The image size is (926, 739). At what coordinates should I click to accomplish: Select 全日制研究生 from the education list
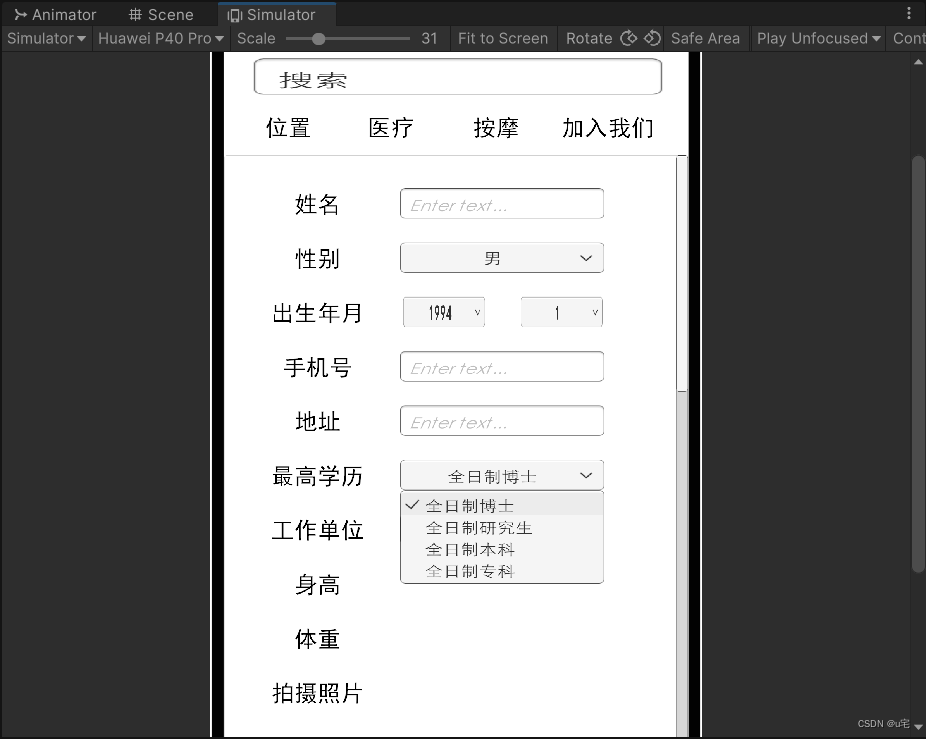tap(477, 528)
